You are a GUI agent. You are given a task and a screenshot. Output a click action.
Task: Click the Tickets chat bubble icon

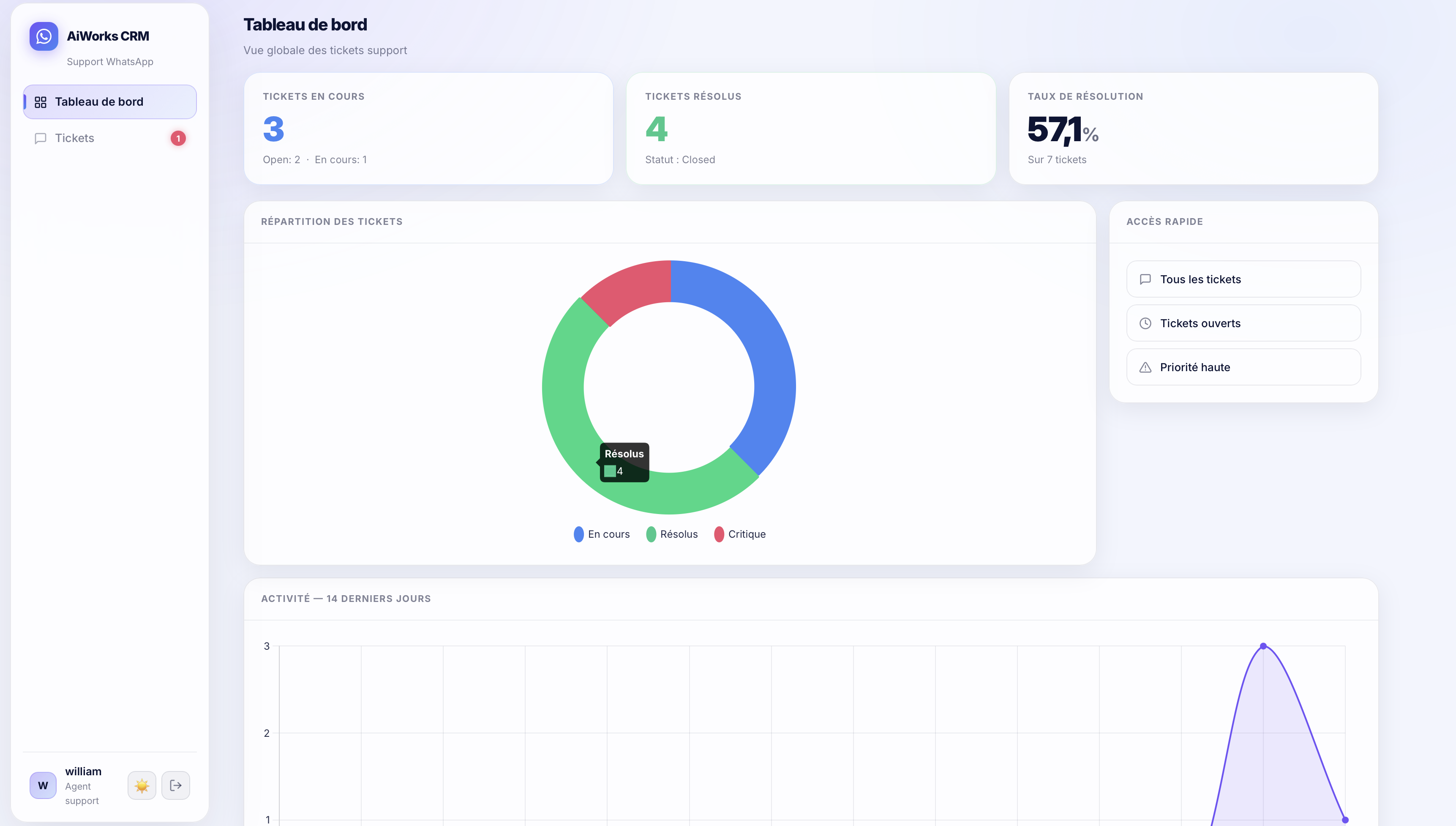[40, 138]
